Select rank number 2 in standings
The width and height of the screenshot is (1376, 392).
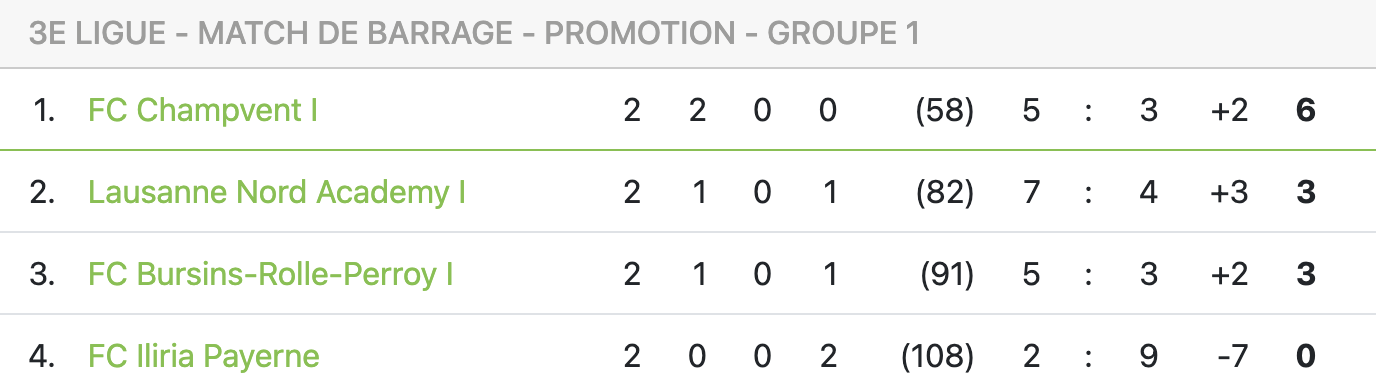42,192
